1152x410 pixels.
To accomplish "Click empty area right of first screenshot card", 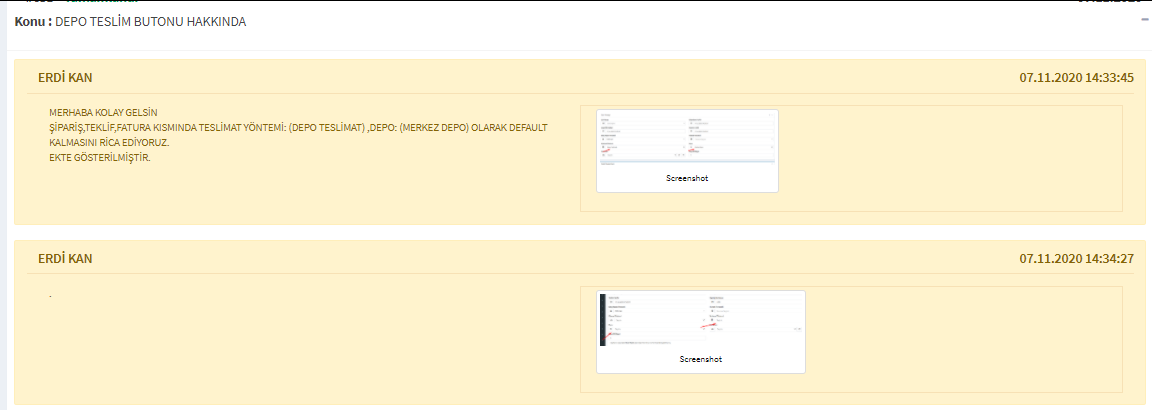I will (950, 158).
